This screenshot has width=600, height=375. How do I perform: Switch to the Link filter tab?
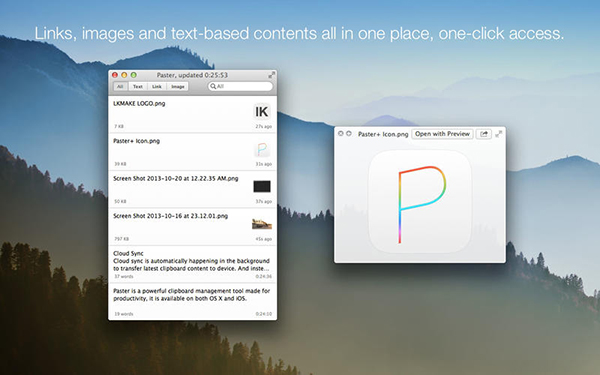coord(157,86)
